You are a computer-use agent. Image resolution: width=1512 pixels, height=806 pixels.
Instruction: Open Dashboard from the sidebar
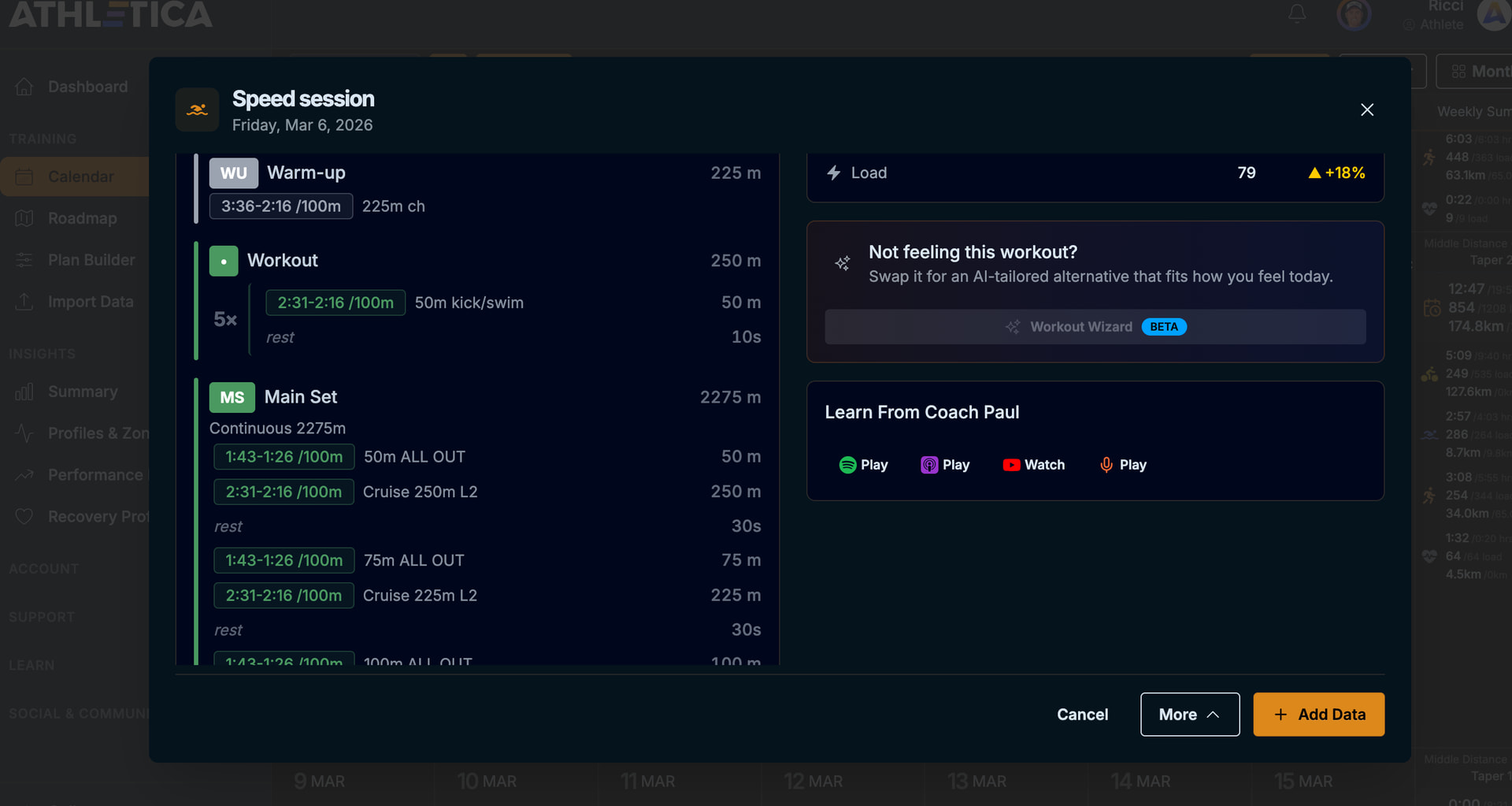point(87,87)
